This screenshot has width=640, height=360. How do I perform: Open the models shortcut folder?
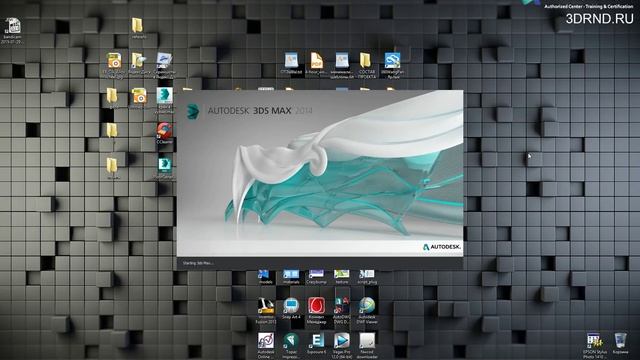tap(265, 277)
